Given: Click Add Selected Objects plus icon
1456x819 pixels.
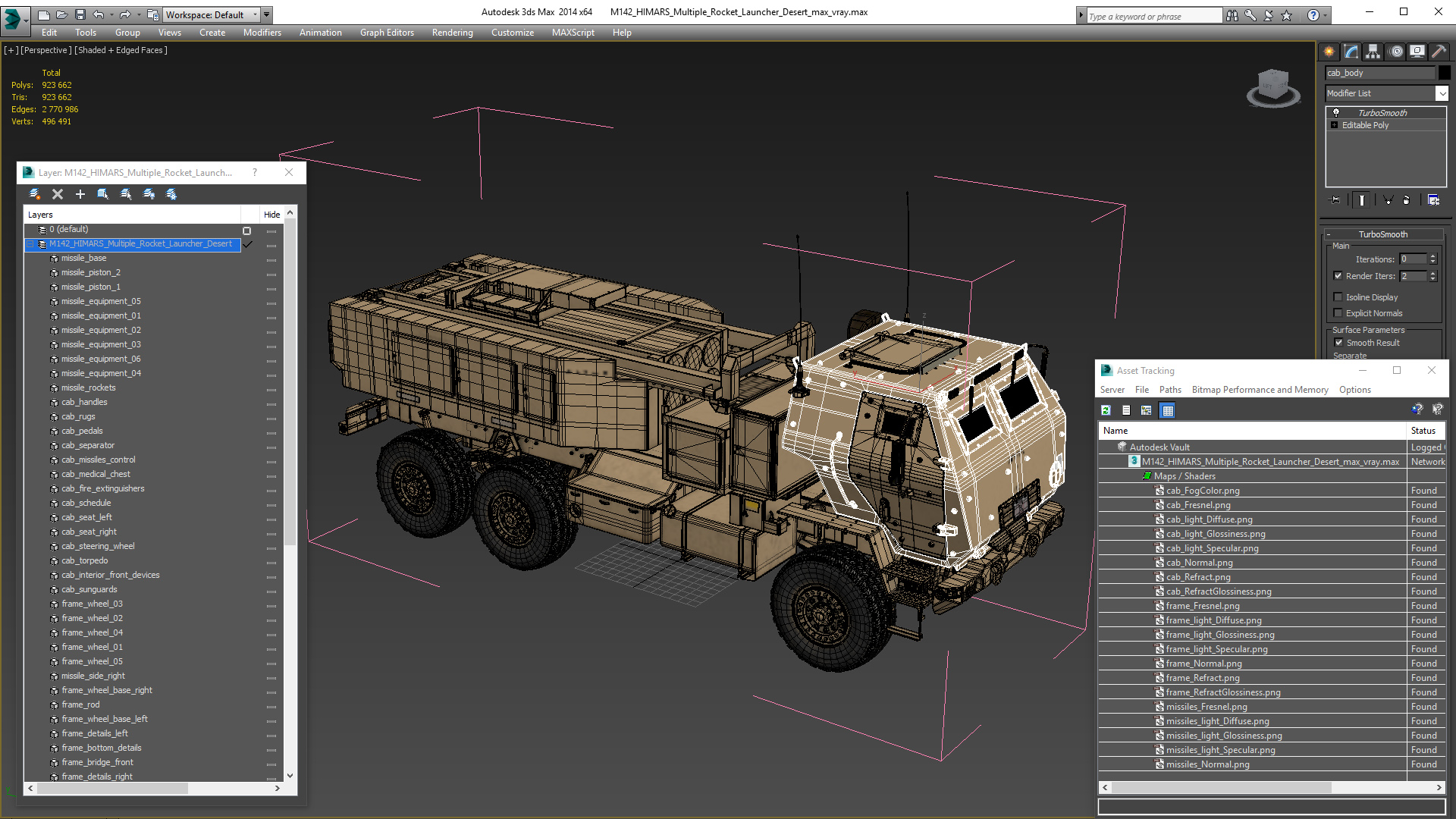Looking at the screenshot, I should point(80,194).
